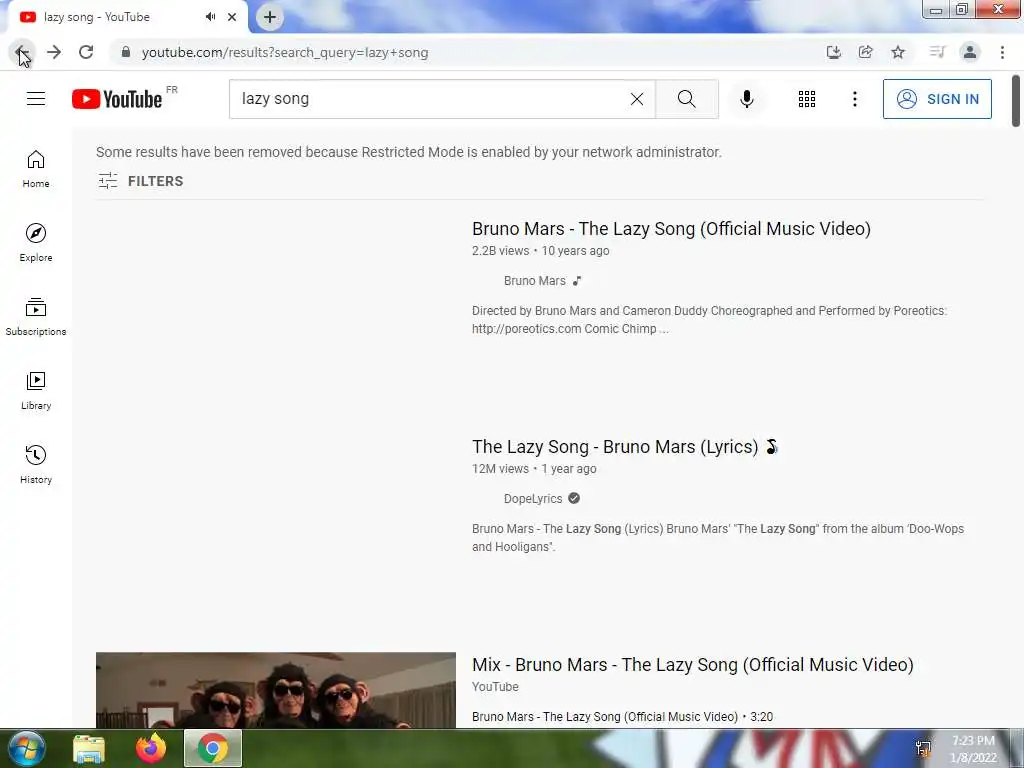Image resolution: width=1024 pixels, height=768 pixels.
Task: Click '2.2B views' text
Action: (x=500, y=251)
